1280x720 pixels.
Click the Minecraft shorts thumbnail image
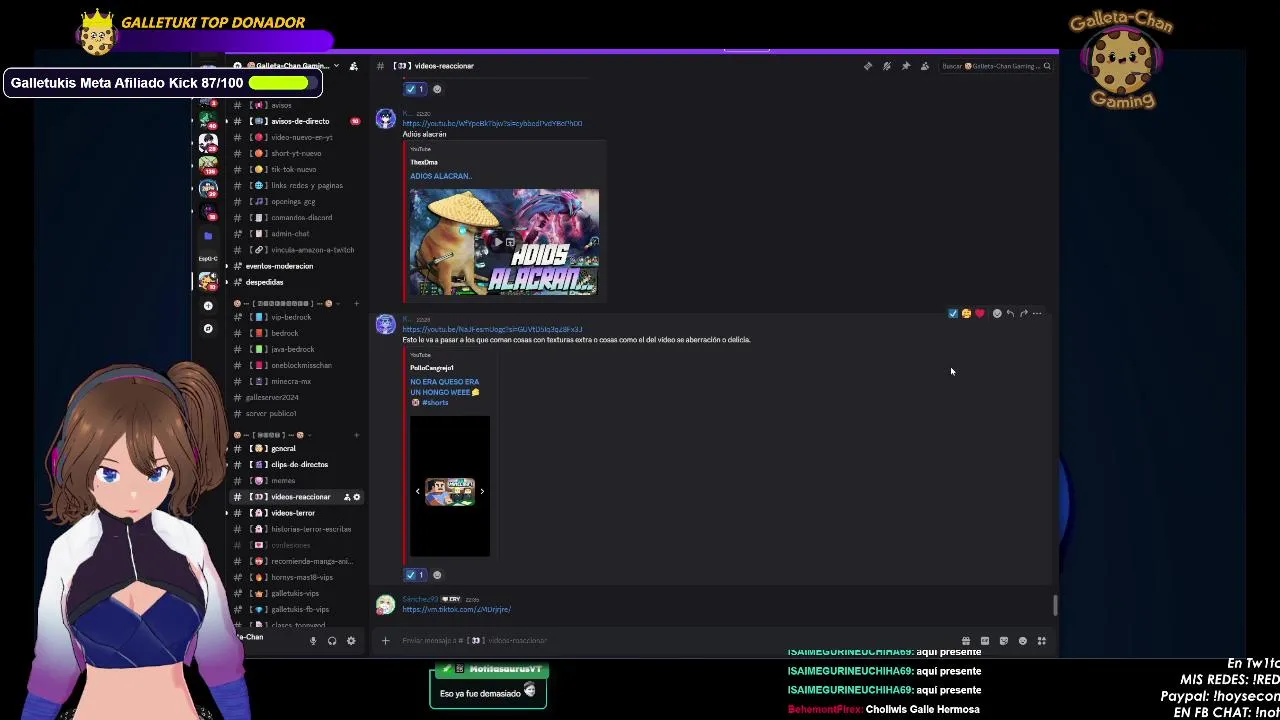click(450, 492)
